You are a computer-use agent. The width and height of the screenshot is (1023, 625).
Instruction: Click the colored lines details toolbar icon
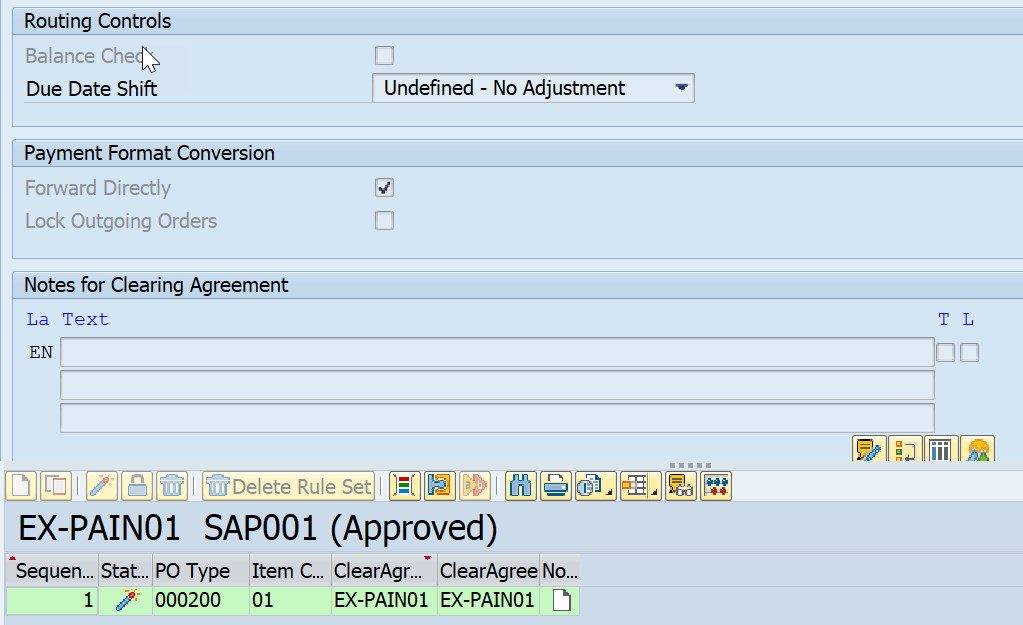pos(405,486)
